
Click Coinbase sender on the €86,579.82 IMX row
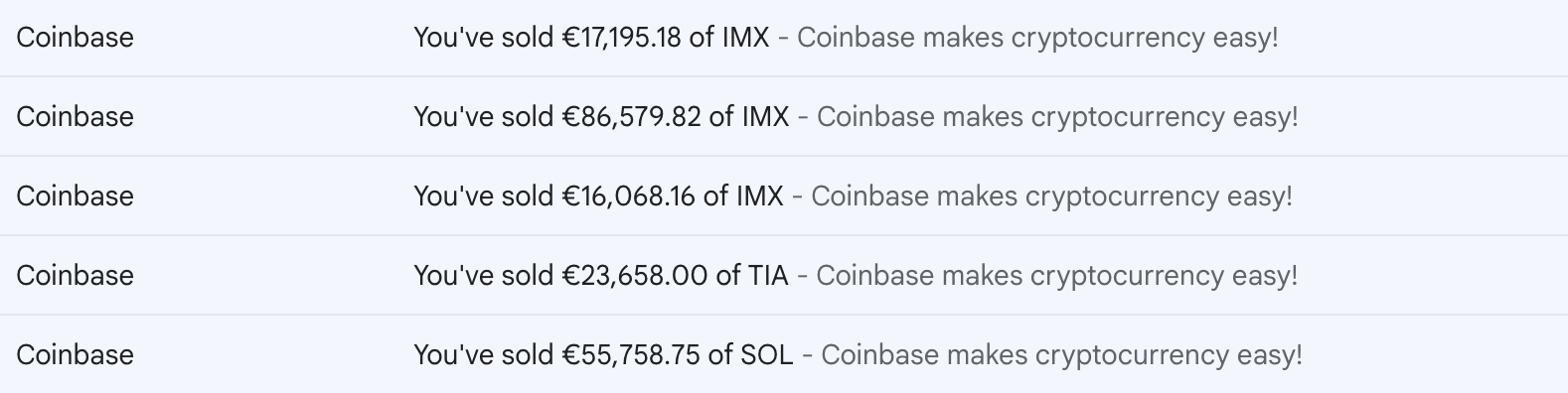click(75, 117)
